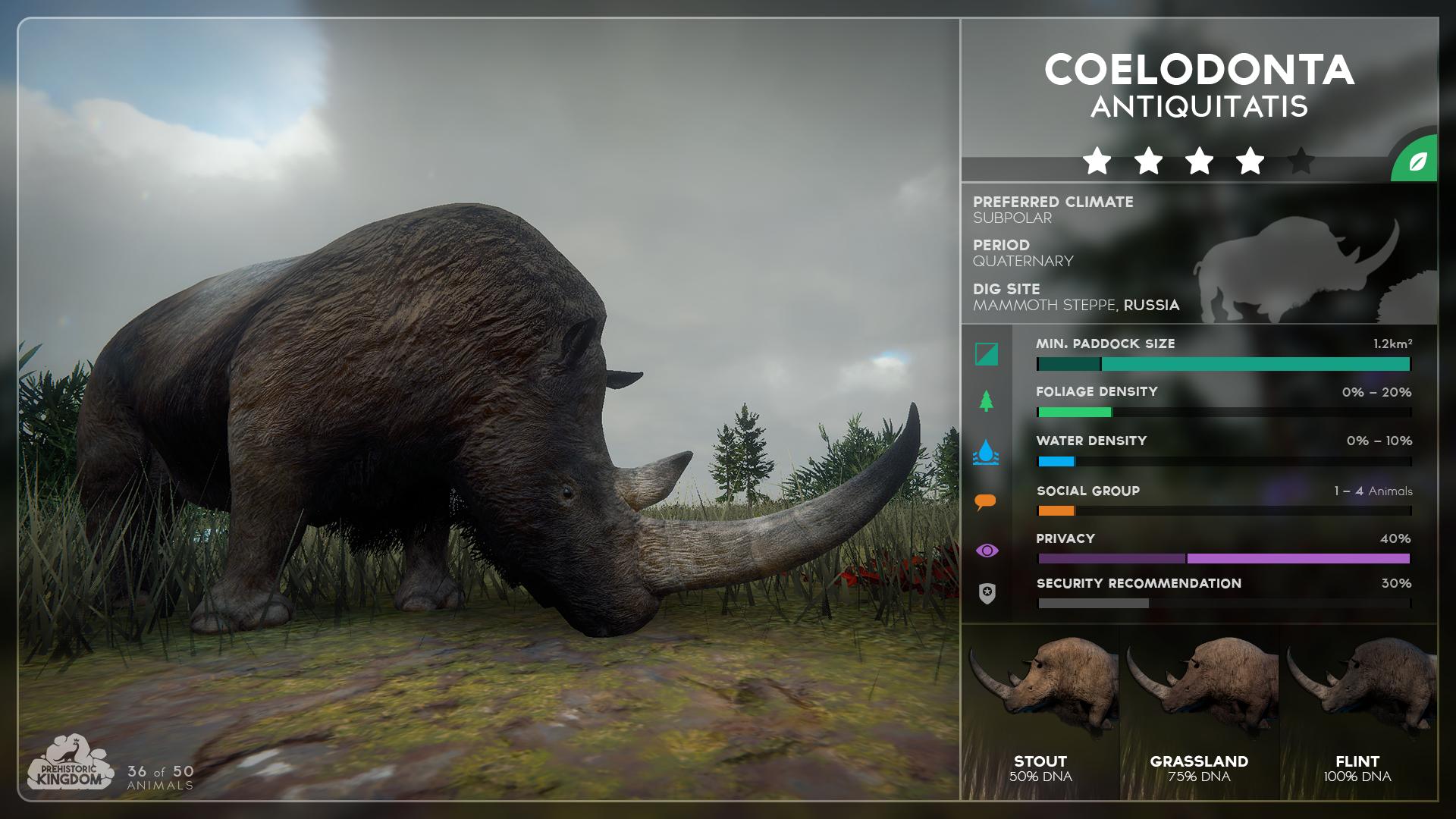Click the social group speech bubble icon
1456x819 pixels.
click(x=985, y=501)
